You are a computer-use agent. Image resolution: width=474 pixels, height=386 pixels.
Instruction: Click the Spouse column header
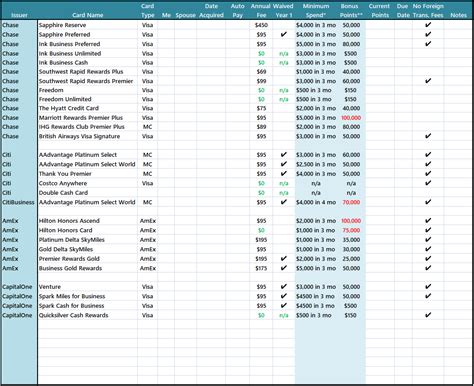tap(185, 15)
